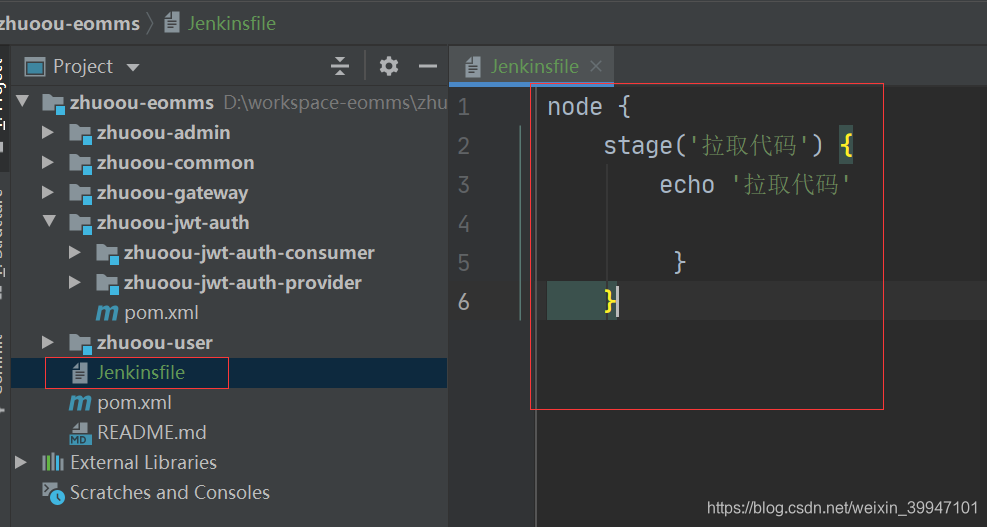Expand the zhuoou-admin module
Screen dimensions: 987x527
pos(48,133)
